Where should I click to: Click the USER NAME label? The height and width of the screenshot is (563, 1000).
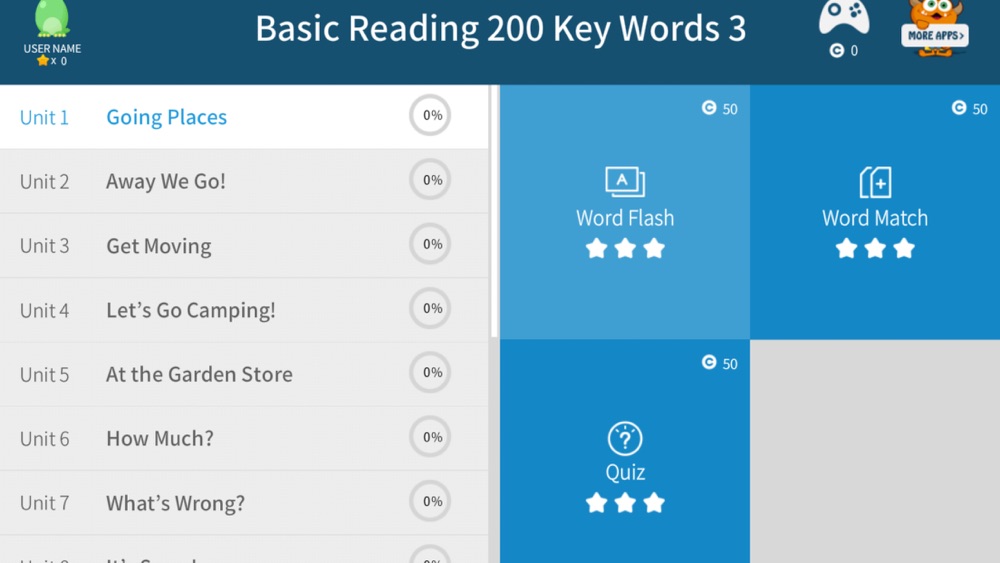coord(52,48)
